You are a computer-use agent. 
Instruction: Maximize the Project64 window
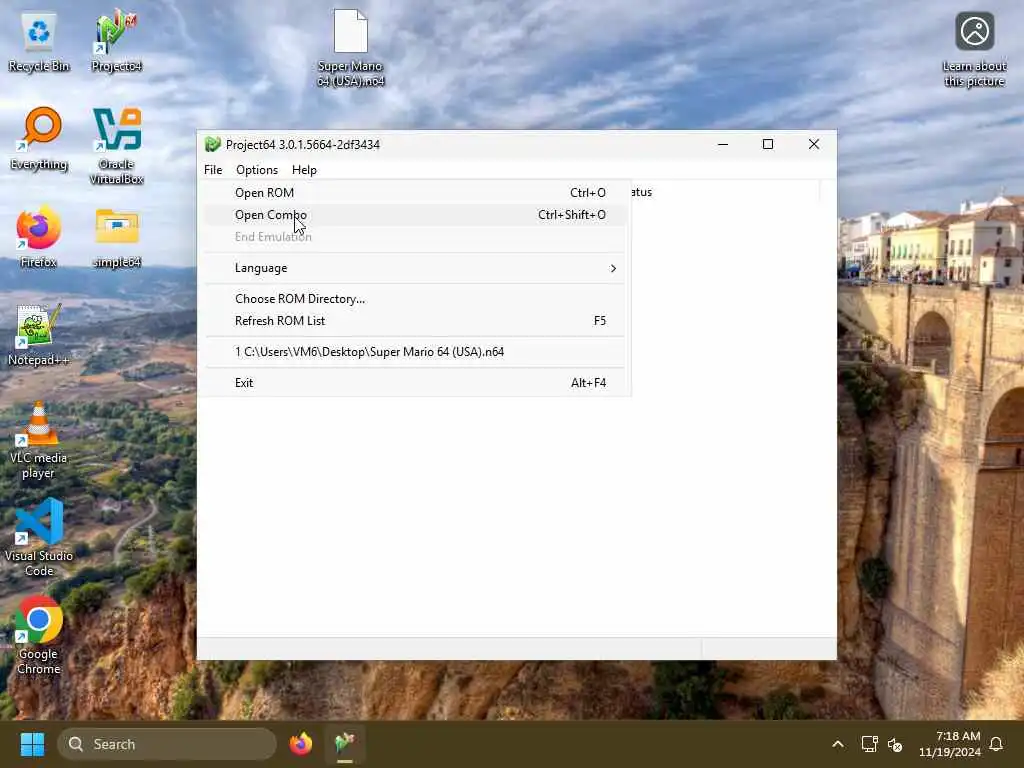[768, 144]
